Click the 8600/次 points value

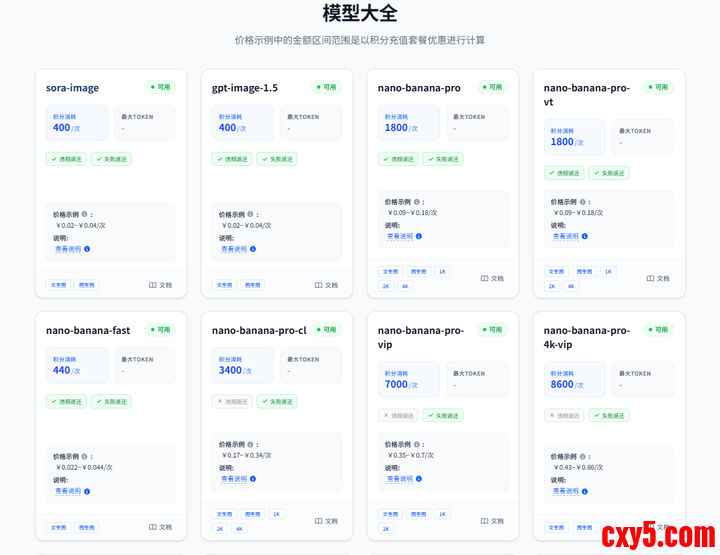pyautogui.click(x=567, y=385)
